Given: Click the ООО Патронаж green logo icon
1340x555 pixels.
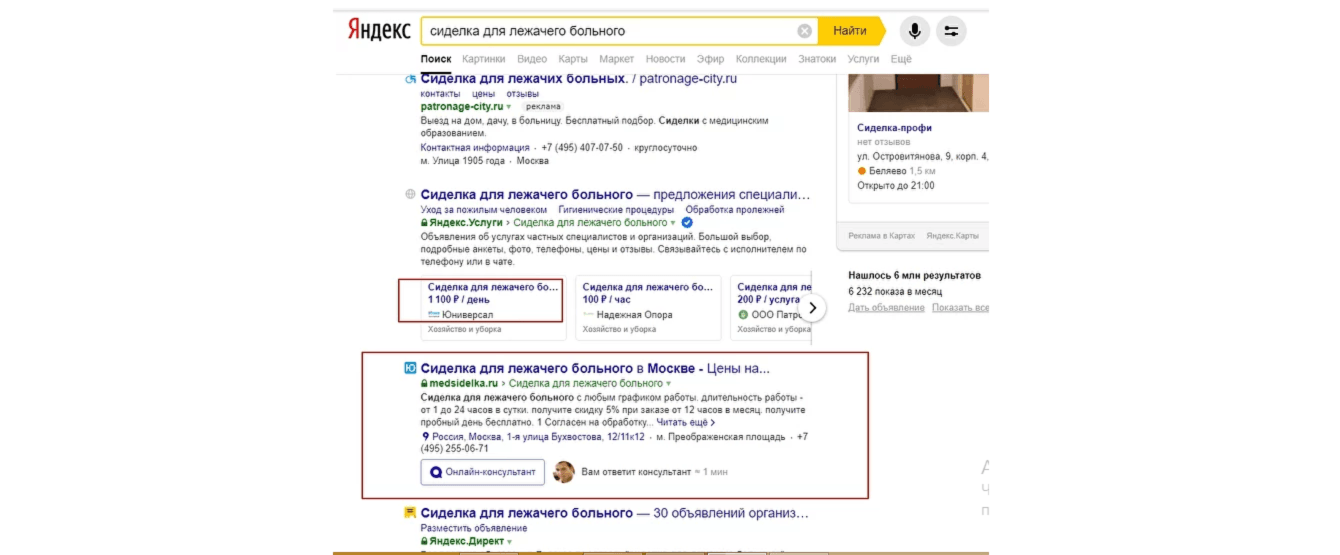Looking at the screenshot, I should coord(743,314).
